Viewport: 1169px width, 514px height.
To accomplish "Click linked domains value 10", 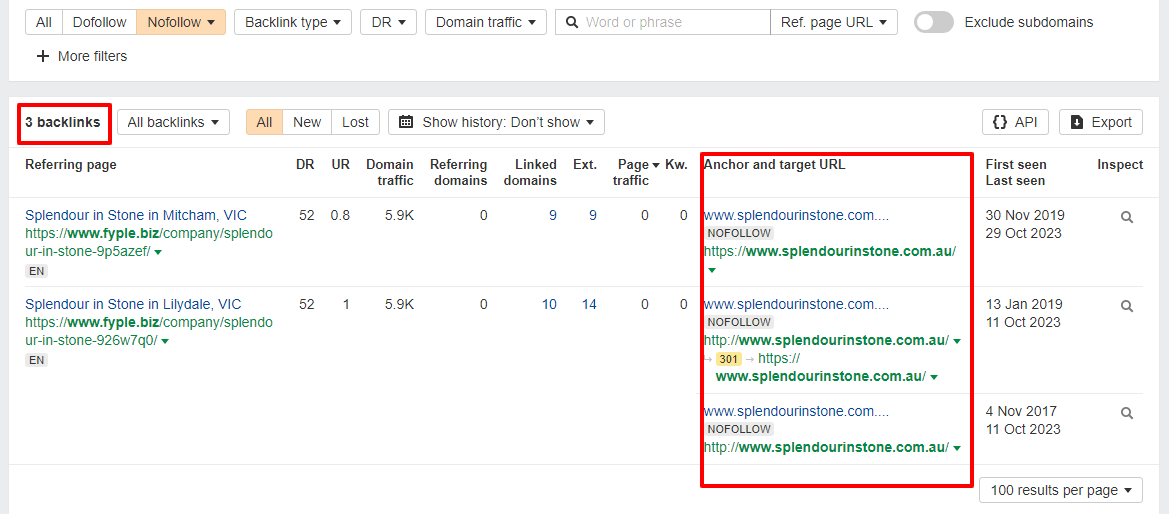I will tap(549, 304).
